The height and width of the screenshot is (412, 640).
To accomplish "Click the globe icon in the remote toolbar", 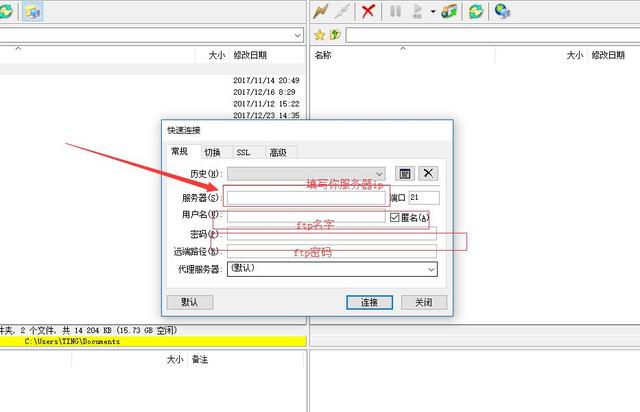I will coord(502,11).
